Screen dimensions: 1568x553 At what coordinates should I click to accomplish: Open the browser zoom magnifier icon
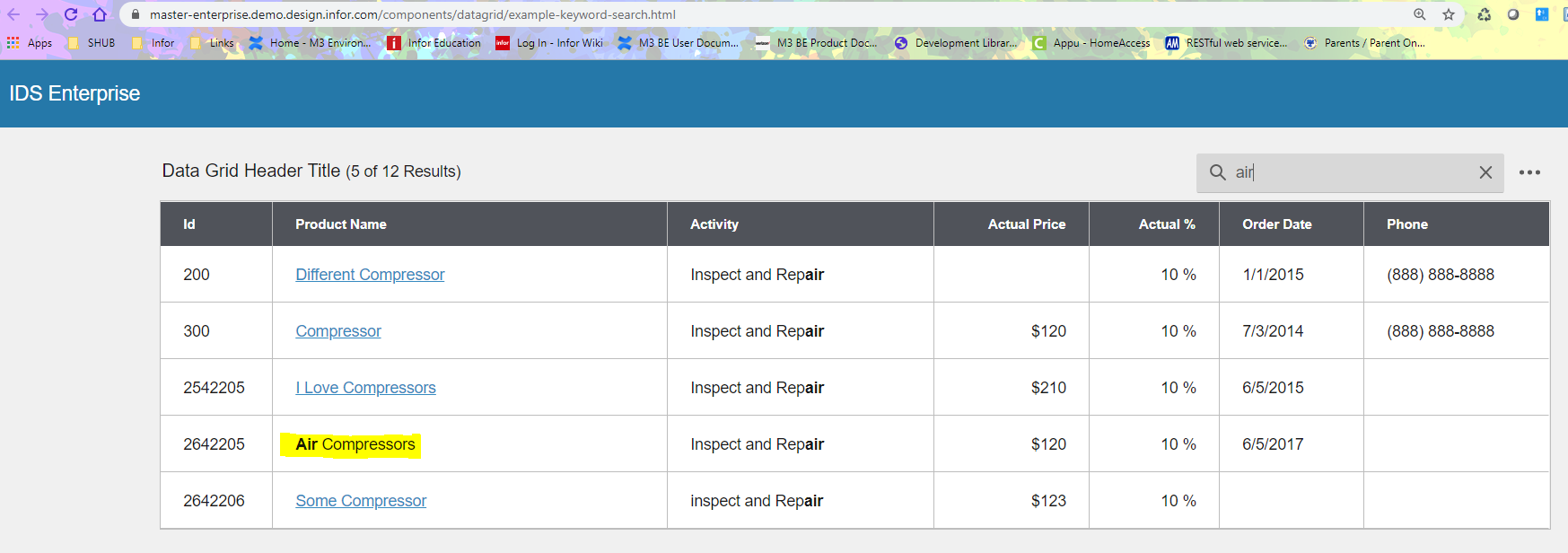coord(1420,14)
